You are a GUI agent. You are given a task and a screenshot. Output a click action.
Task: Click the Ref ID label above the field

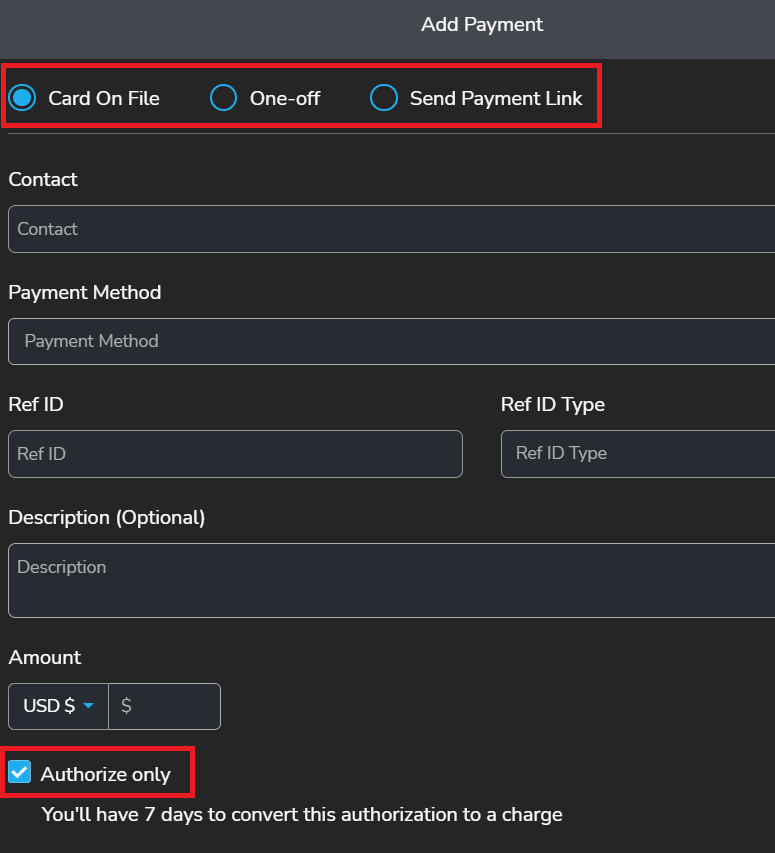[x=36, y=405]
